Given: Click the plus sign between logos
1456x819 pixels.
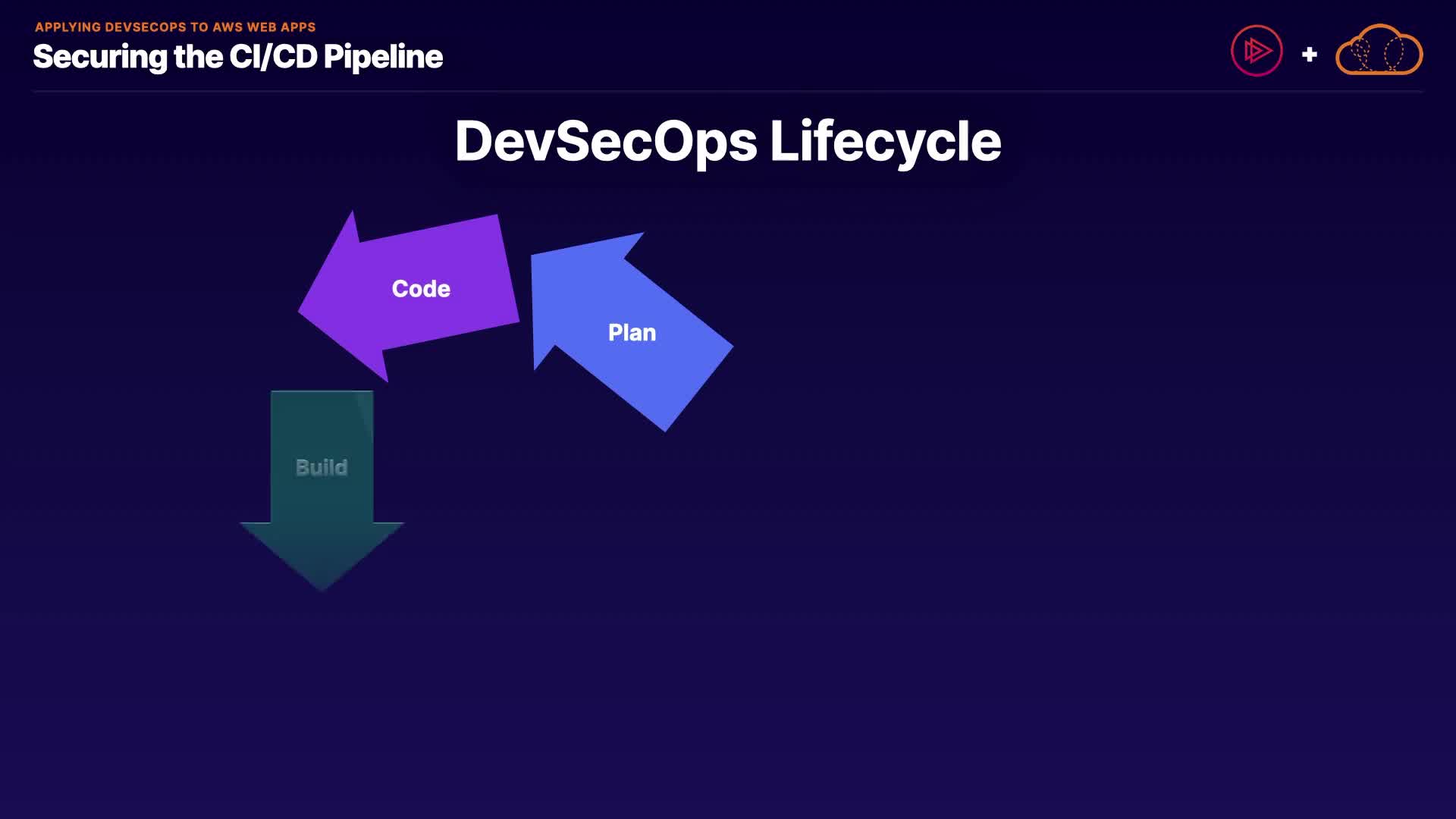Looking at the screenshot, I should pyautogui.click(x=1309, y=55).
